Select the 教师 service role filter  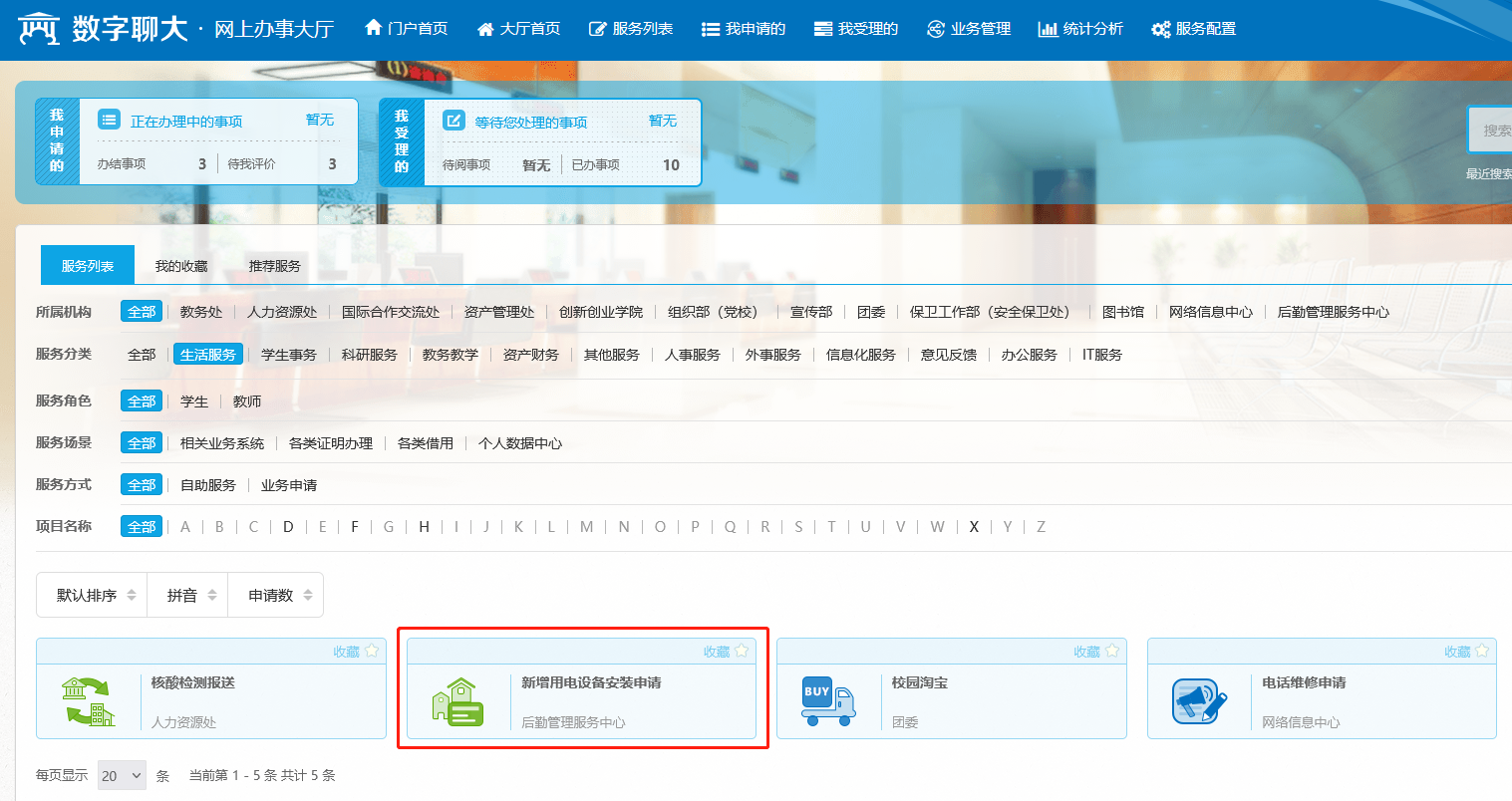point(247,401)
